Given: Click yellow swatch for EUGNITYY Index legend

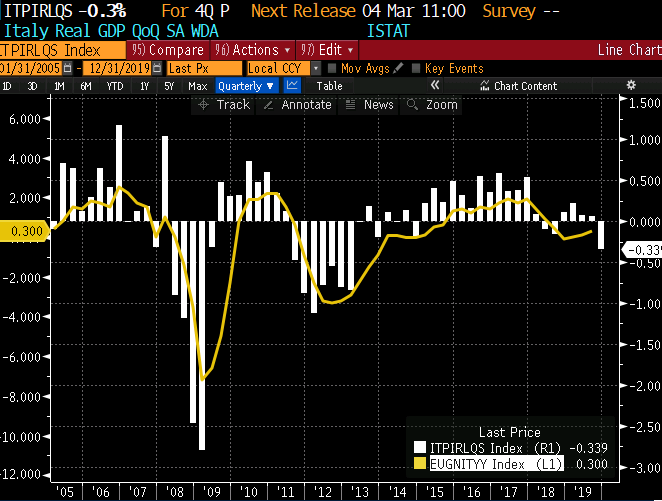Looking at the screenshot, I should [420, 463].
